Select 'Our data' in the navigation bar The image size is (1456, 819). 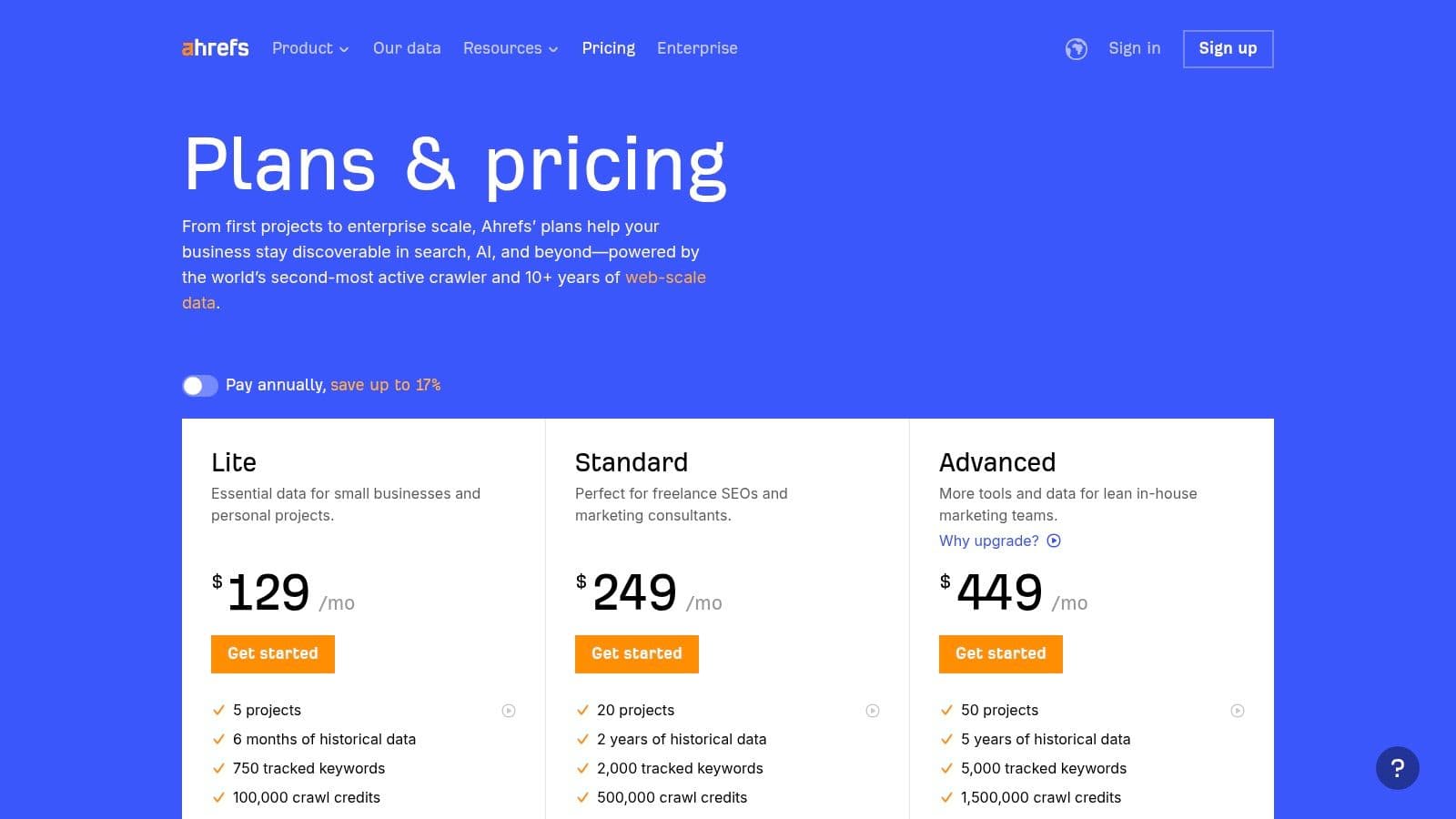pyautogui.click(x=406, y=48)
